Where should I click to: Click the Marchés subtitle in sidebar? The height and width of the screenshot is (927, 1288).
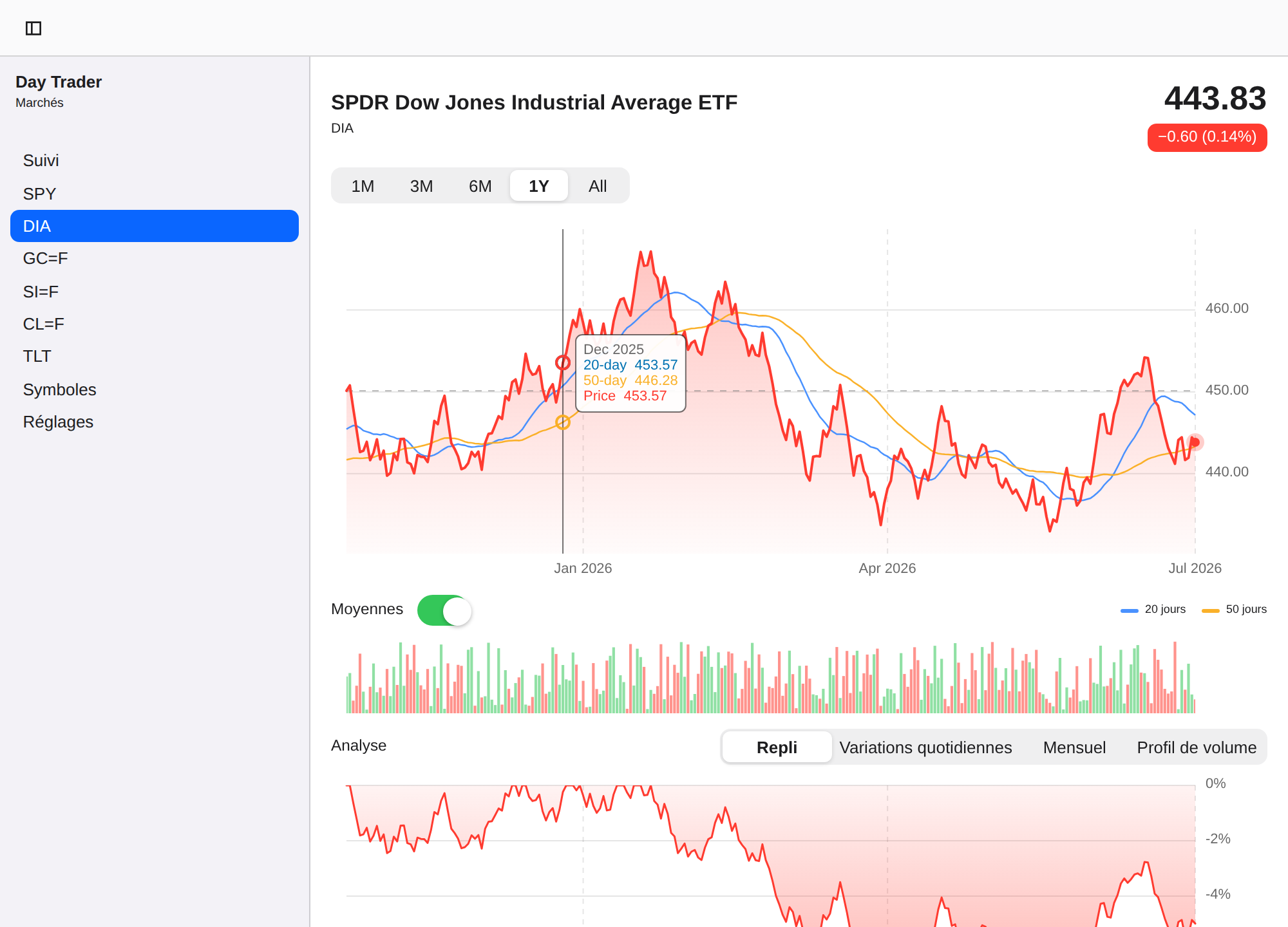(39, 103)
